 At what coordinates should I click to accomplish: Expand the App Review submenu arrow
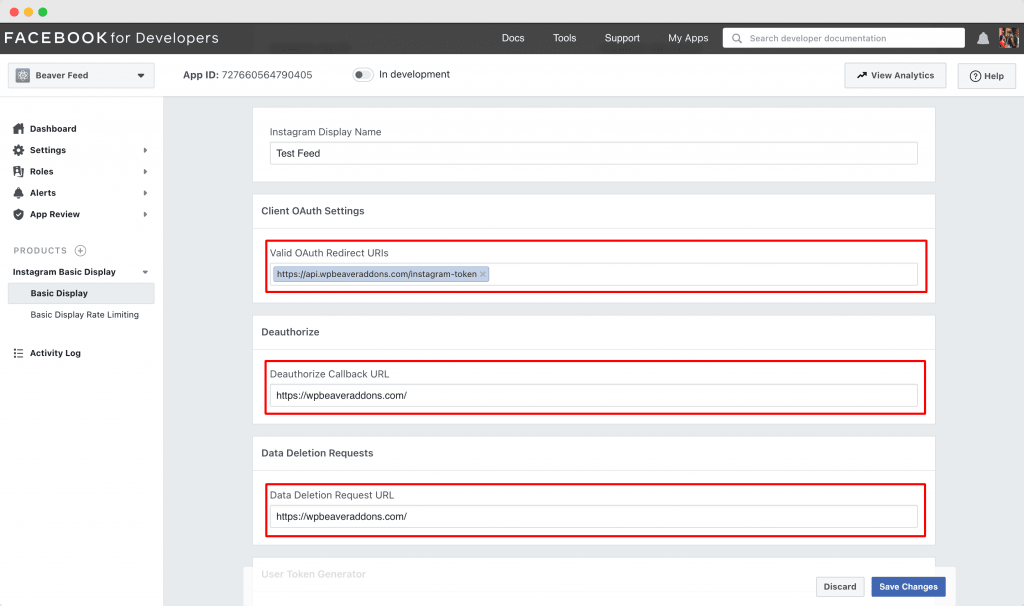[x=145, y=214]
